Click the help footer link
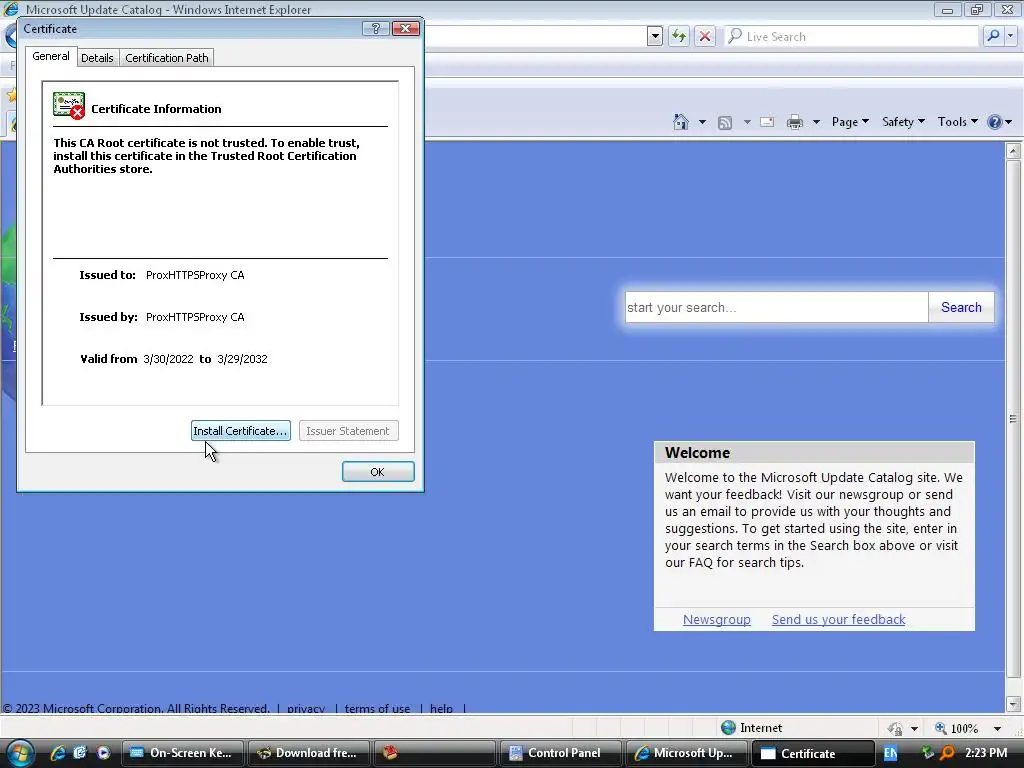 click(x=441, y=708)
